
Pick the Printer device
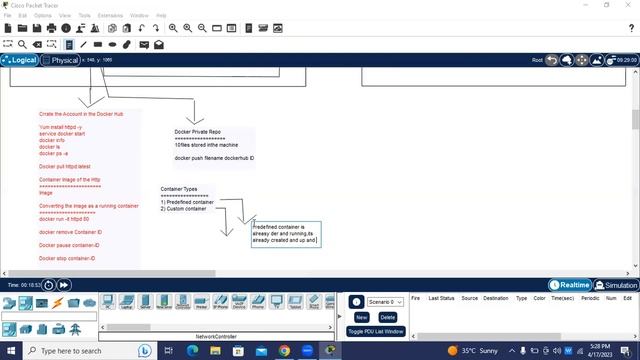[201, 302]
